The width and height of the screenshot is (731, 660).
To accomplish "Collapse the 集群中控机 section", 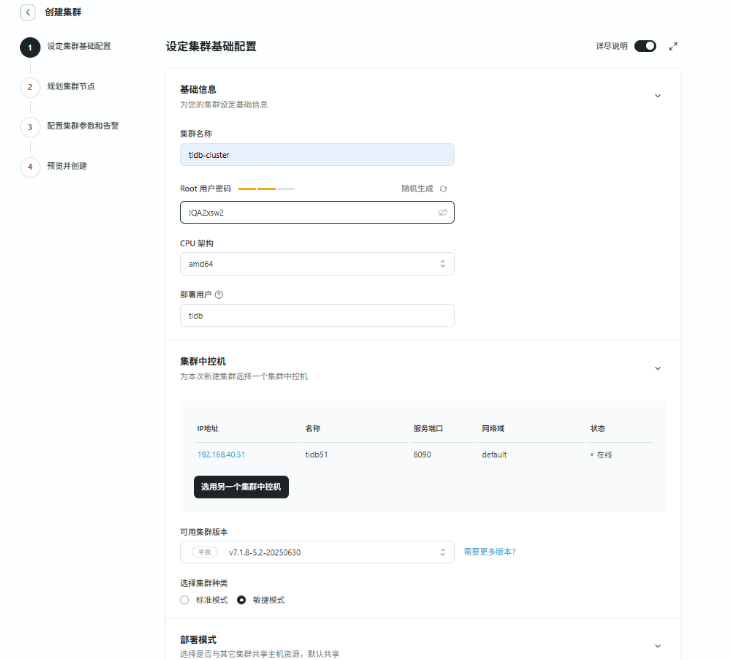I will point(657,368).
